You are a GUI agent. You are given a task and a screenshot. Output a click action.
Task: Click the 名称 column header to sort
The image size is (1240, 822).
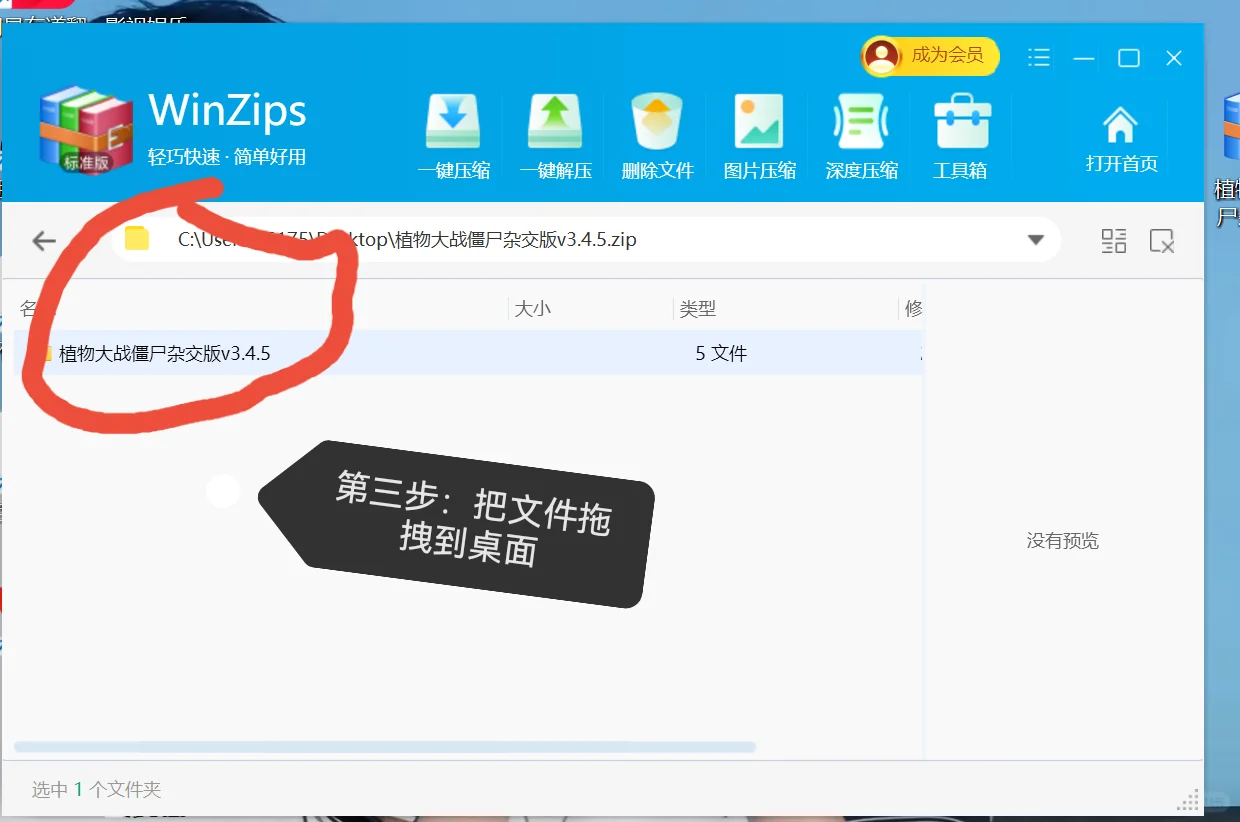tap(33, 308)
